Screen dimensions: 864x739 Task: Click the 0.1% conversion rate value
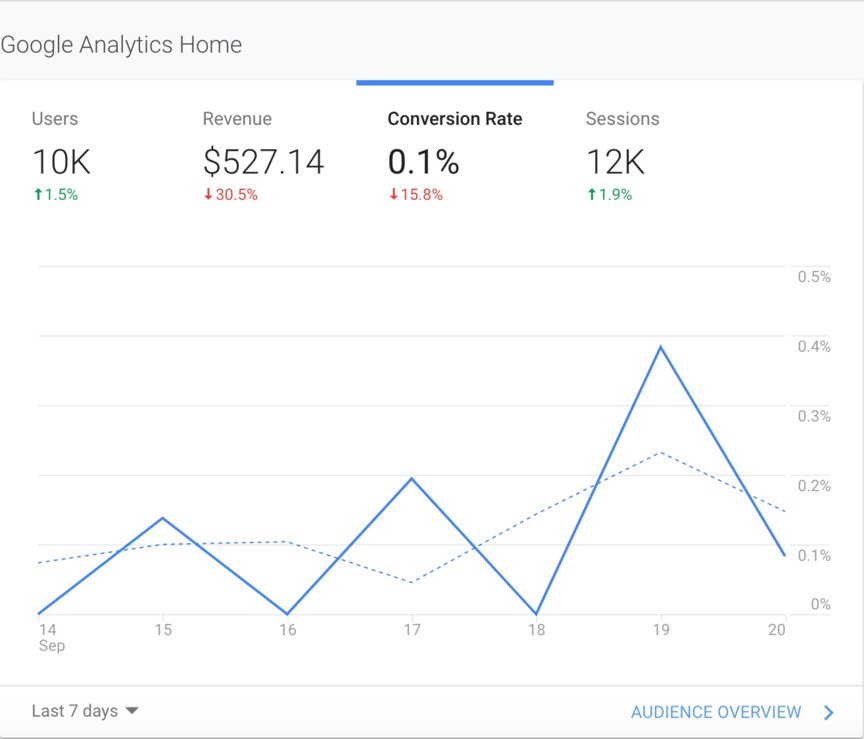[x=423, y=161]
